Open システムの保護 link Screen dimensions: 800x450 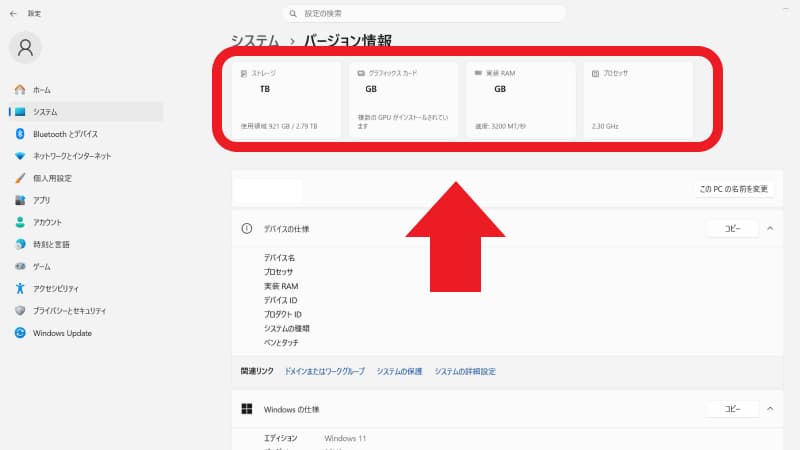pyautogui.click(x=399, y=371)
